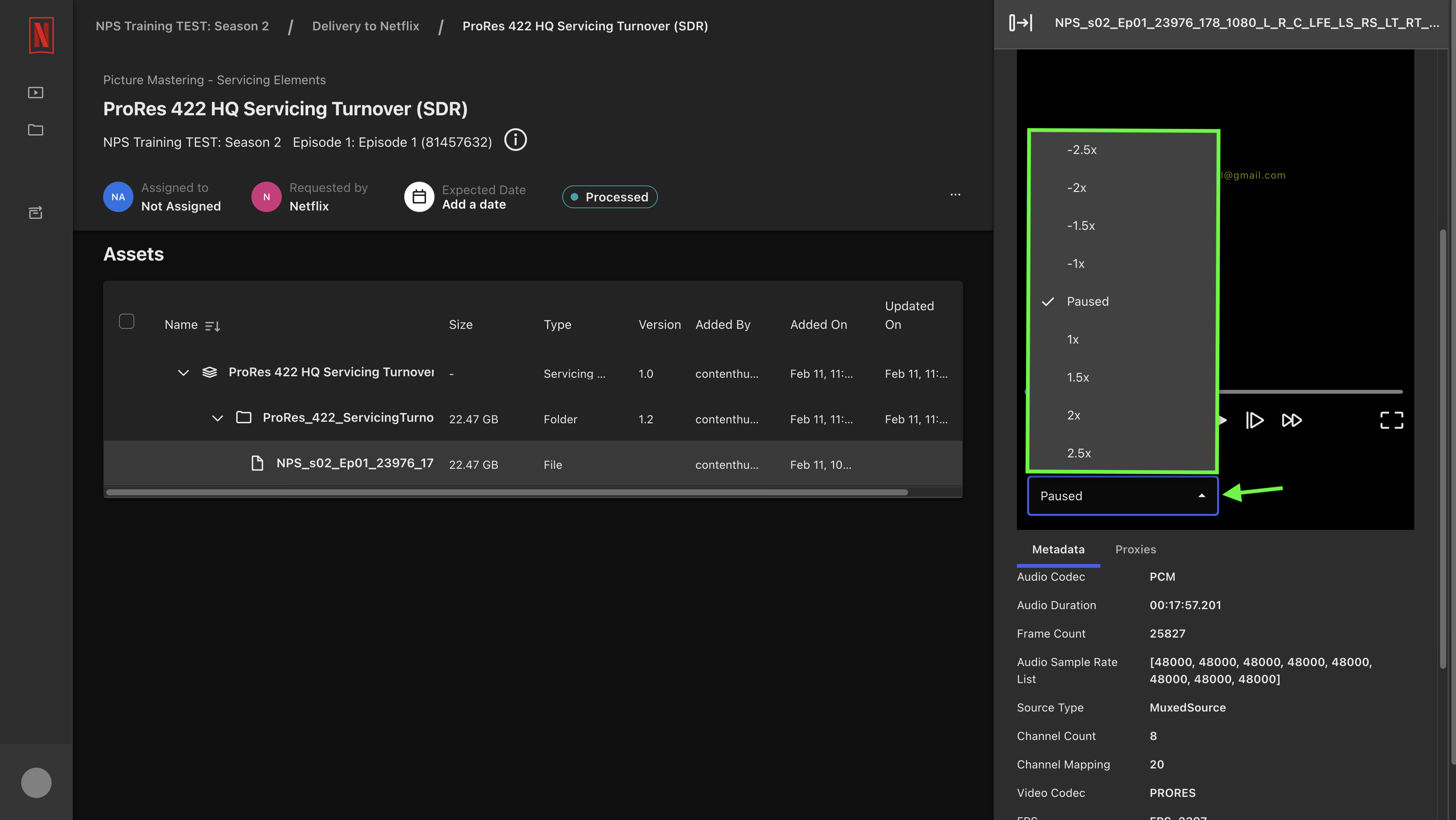Open the NPS_s02_Ep01_23976_17 file row
The height and width of the screenshot is (820, 1456).
click(533, 464)
